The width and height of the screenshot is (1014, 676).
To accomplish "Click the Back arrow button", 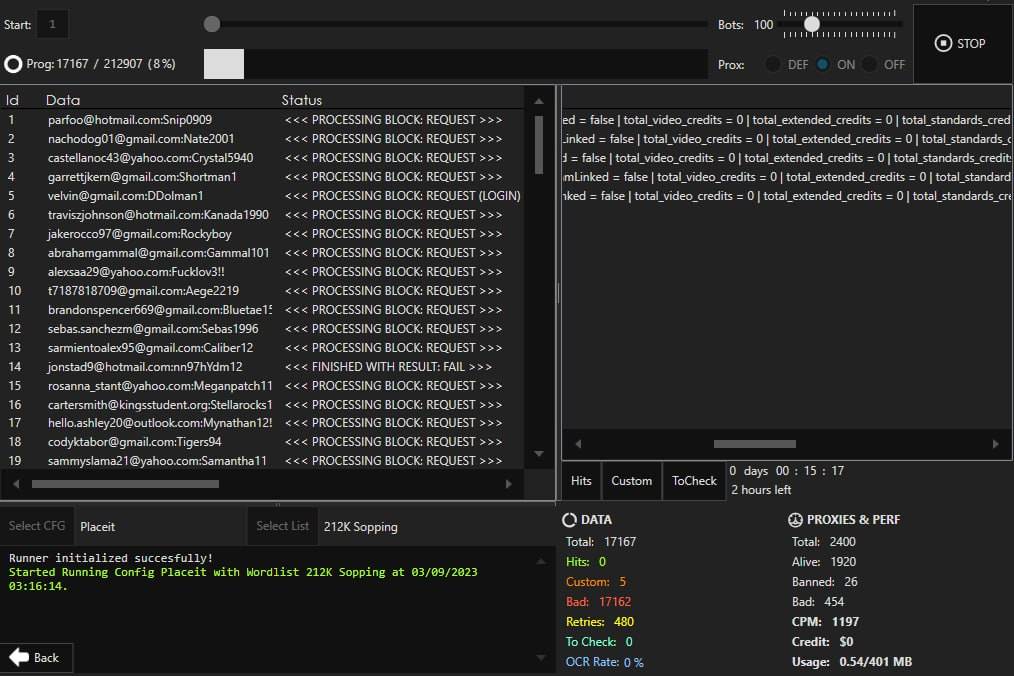I will [35, 657].
